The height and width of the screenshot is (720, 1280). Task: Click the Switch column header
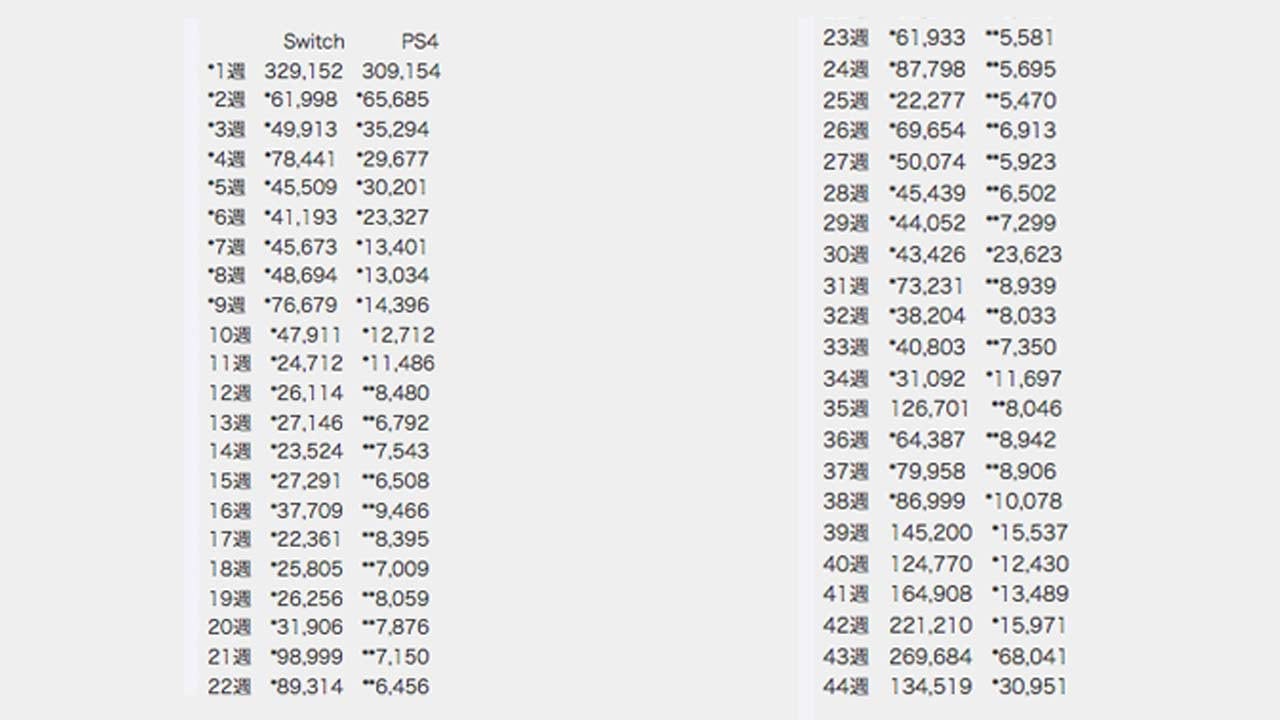313,42
